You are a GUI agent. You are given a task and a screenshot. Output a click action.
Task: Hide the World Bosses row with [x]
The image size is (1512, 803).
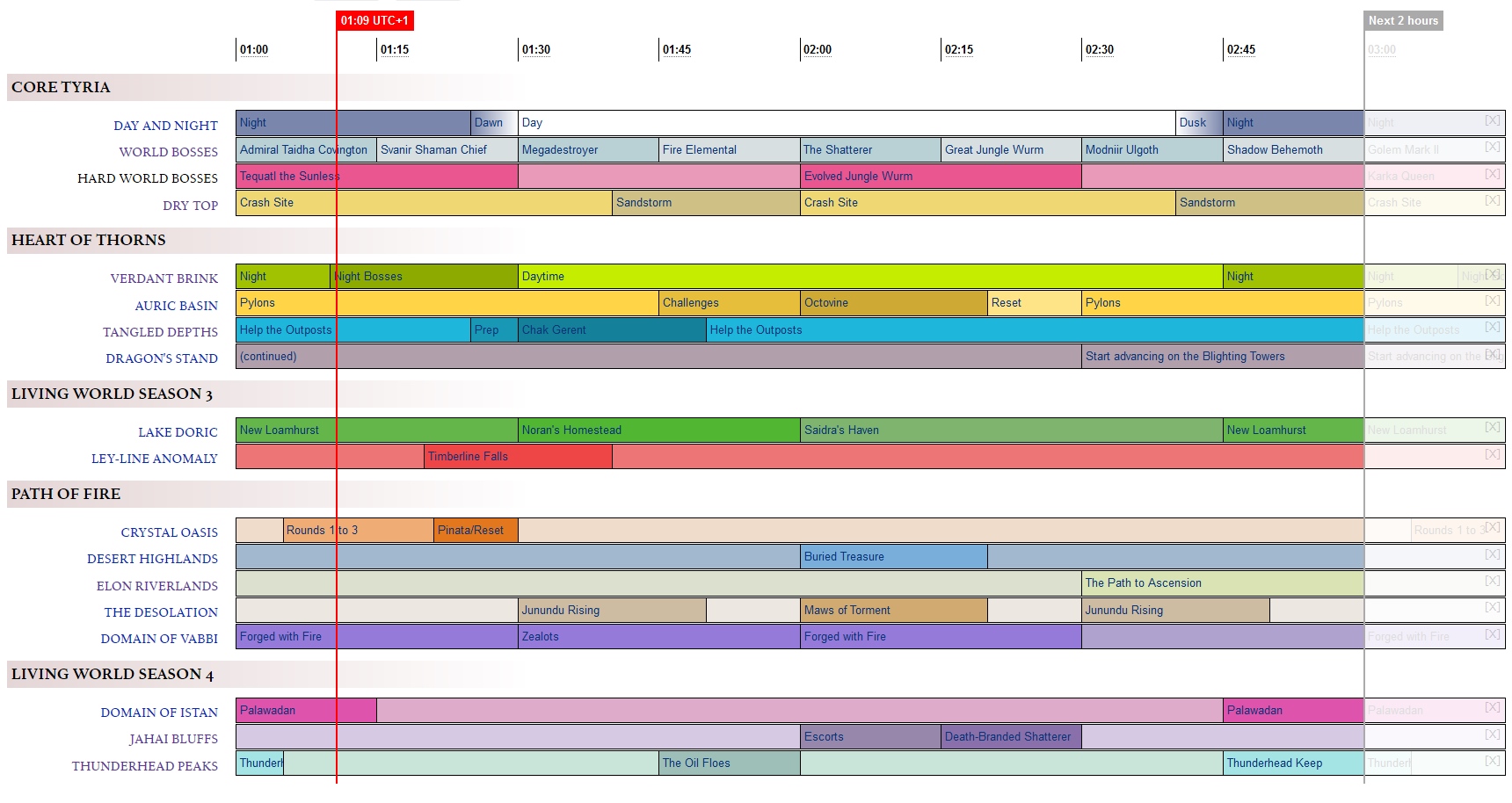pyautogui.click(x=1492, y=147)
